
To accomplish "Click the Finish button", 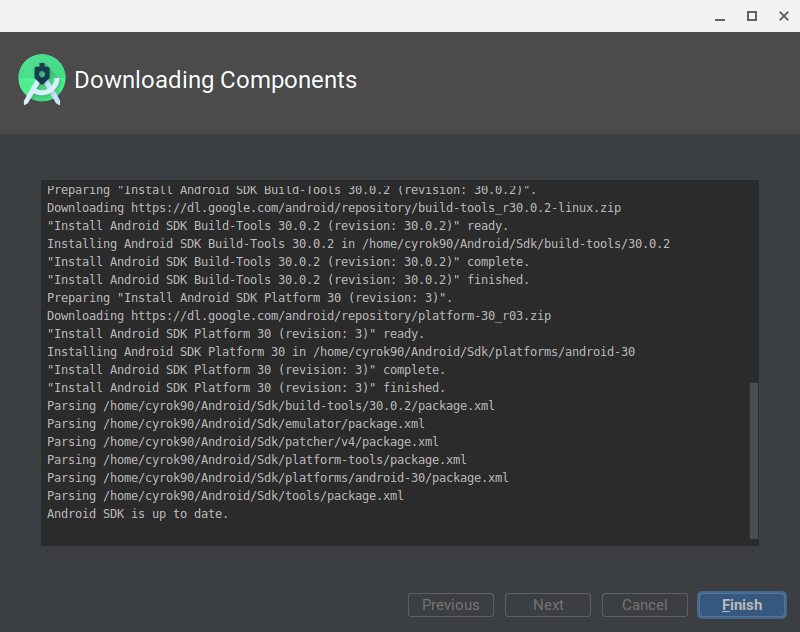I will pyautogui.click(x=742, y=605).
